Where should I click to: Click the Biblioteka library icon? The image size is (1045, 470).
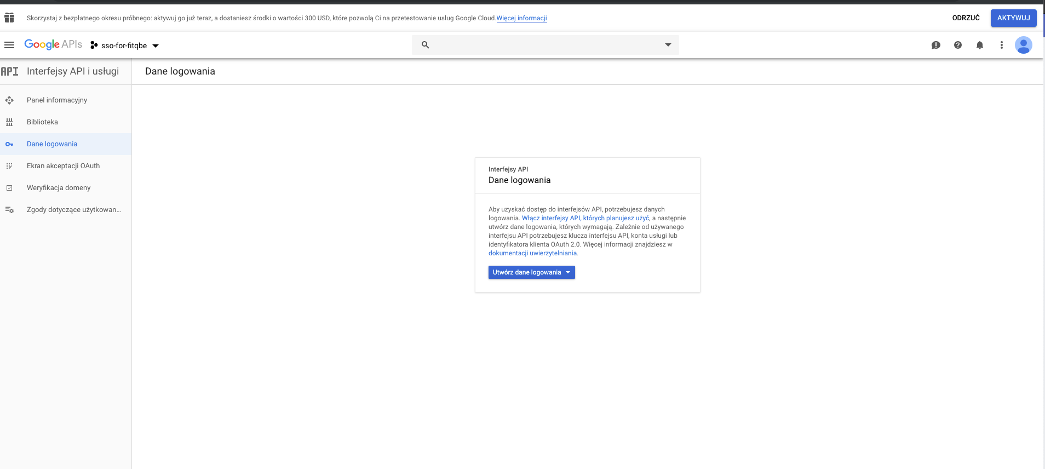9,122
